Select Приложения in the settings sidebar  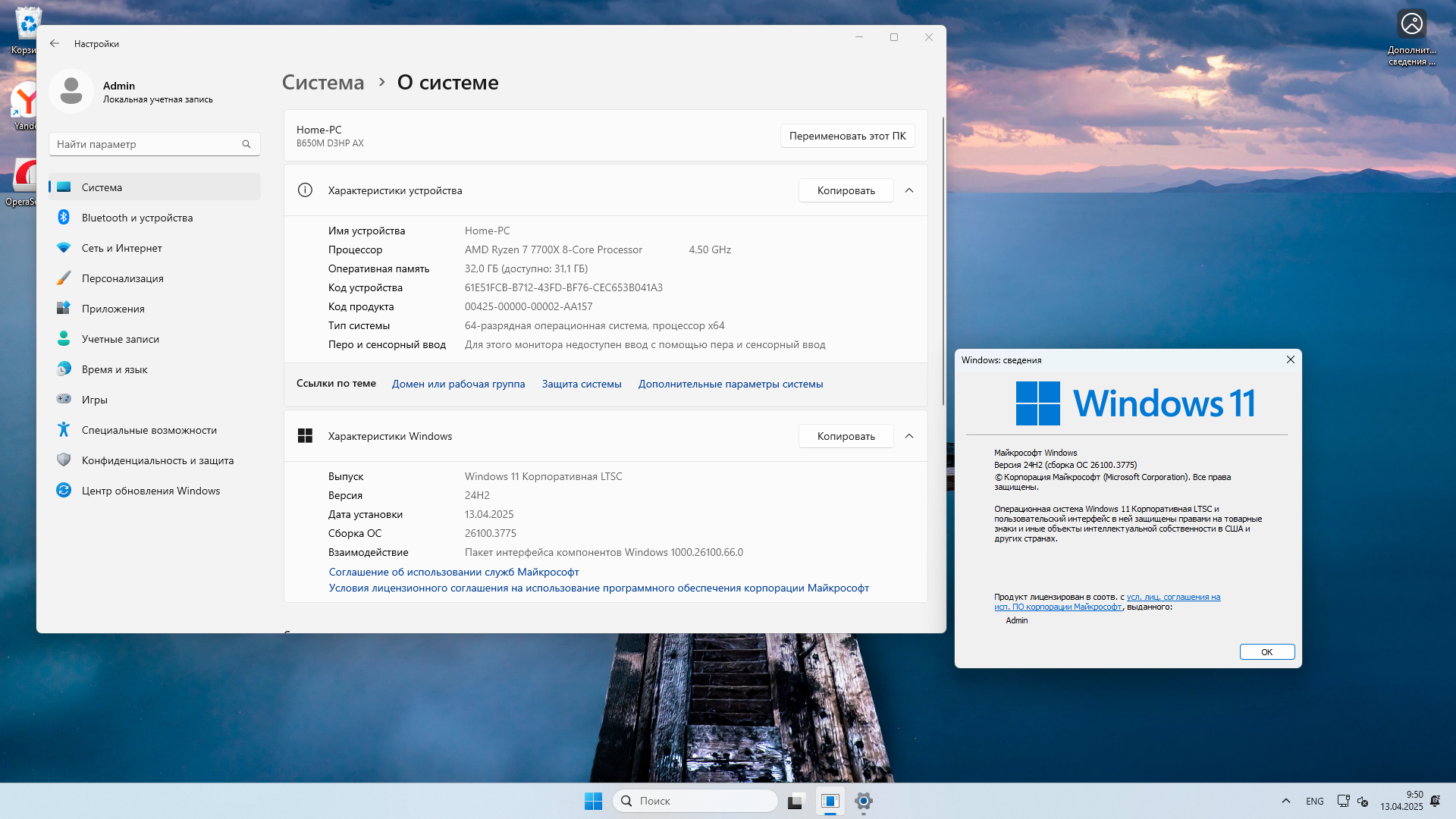[113, 309]
